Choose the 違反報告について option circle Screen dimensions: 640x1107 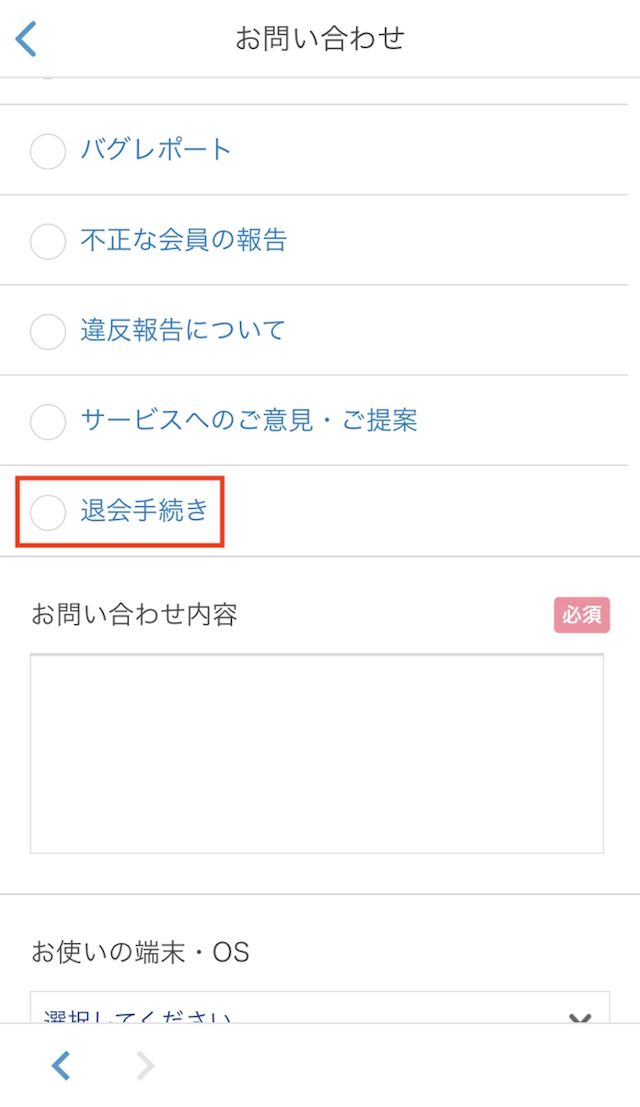coord(47,331)
